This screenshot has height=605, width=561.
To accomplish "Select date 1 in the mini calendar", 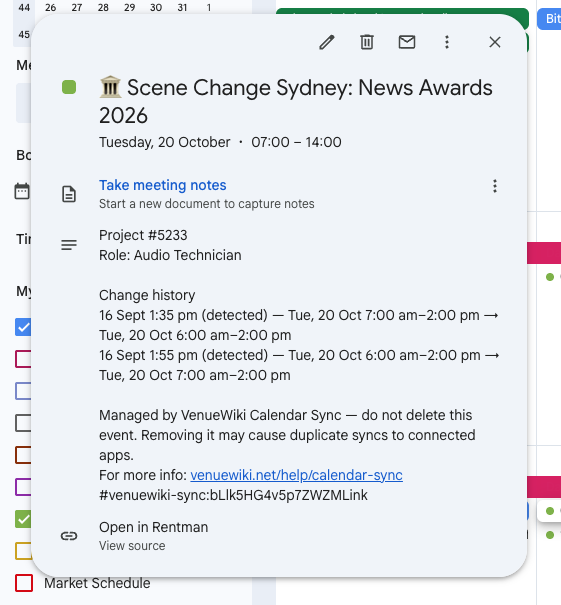I will pyautogui.click(x=209, y=7).
